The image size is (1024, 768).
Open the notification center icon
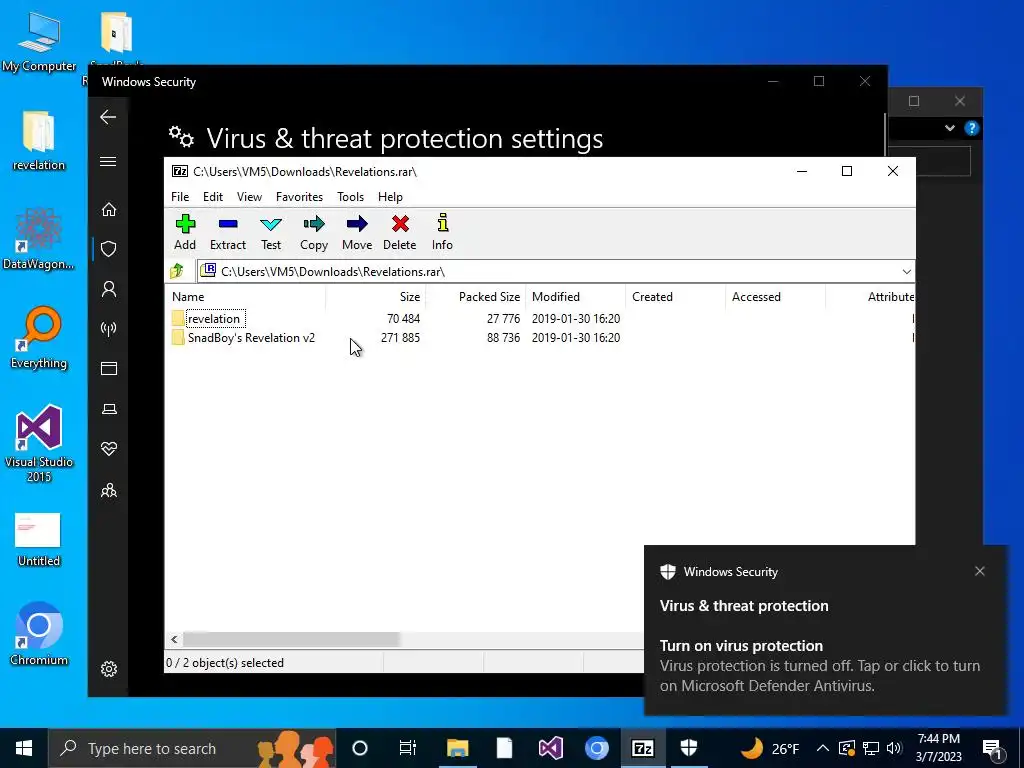[x=991, y=748]
